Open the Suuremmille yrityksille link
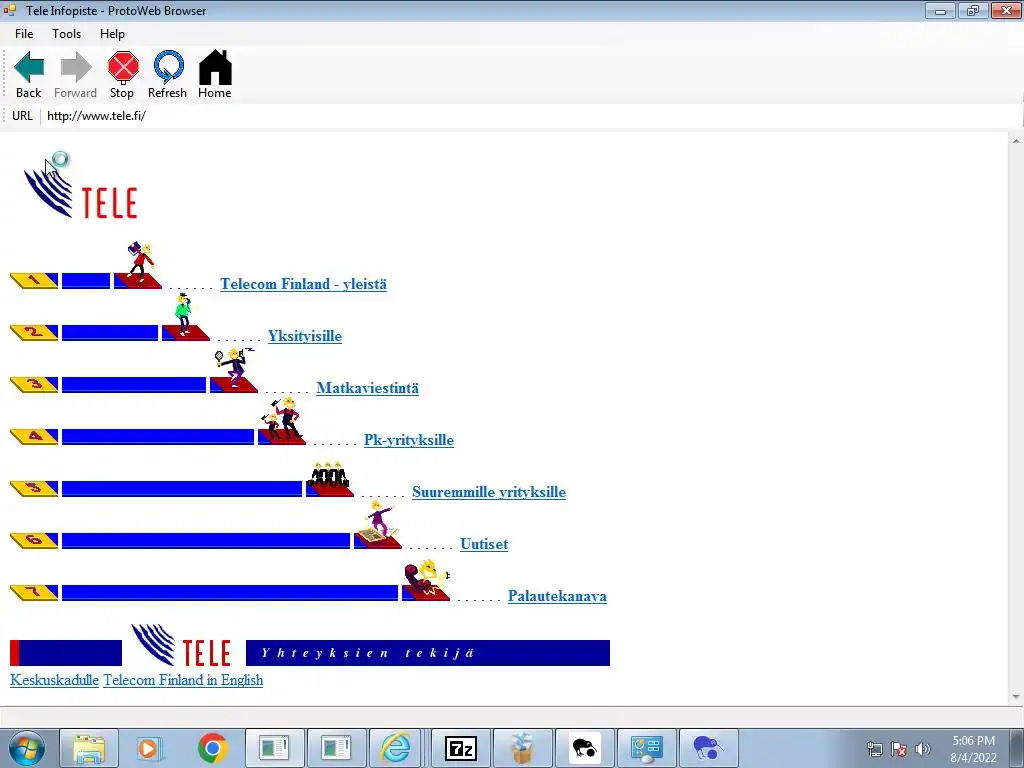 [x=489, y=492]
